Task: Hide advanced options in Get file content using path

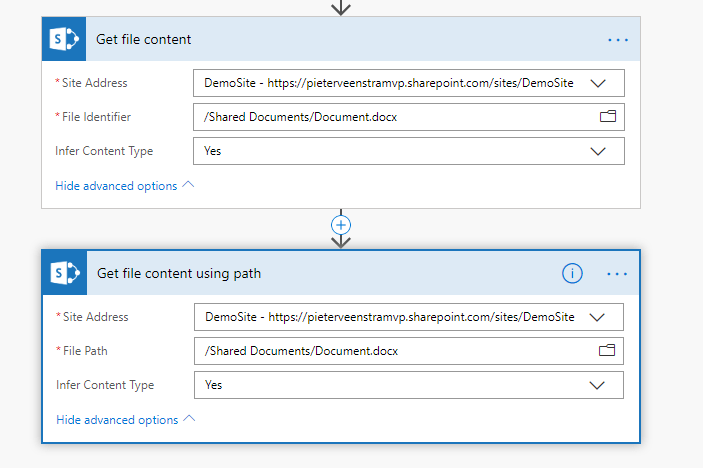Action: (x=126, y=420)
